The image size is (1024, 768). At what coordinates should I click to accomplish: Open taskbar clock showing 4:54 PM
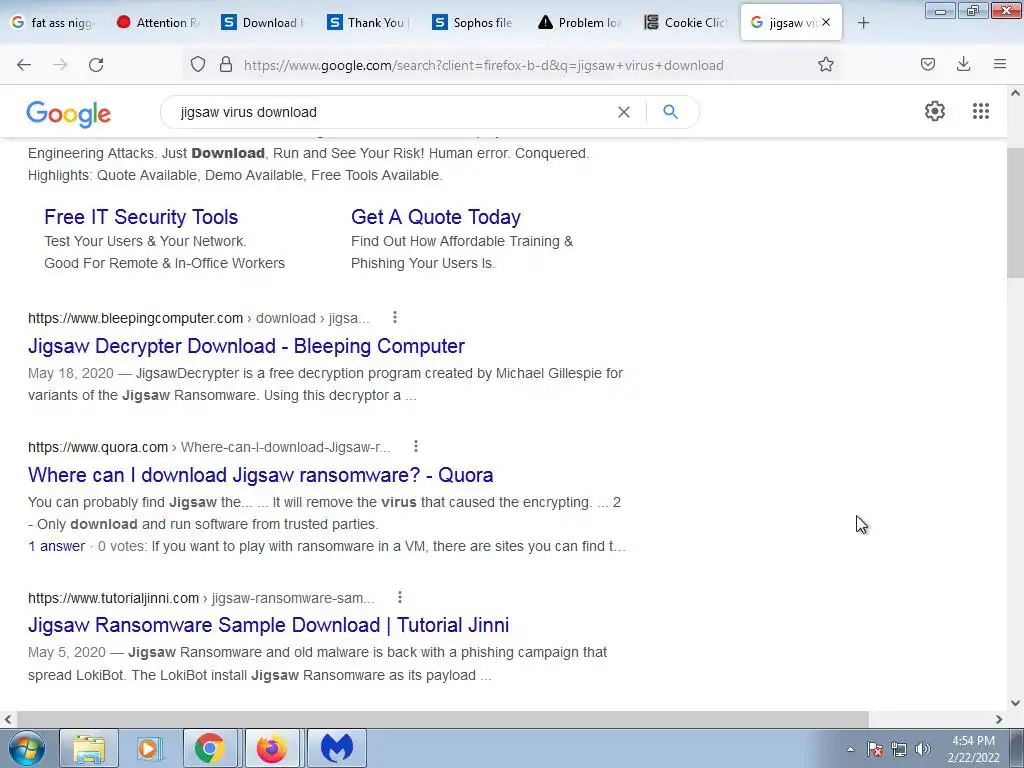(973, 748)
